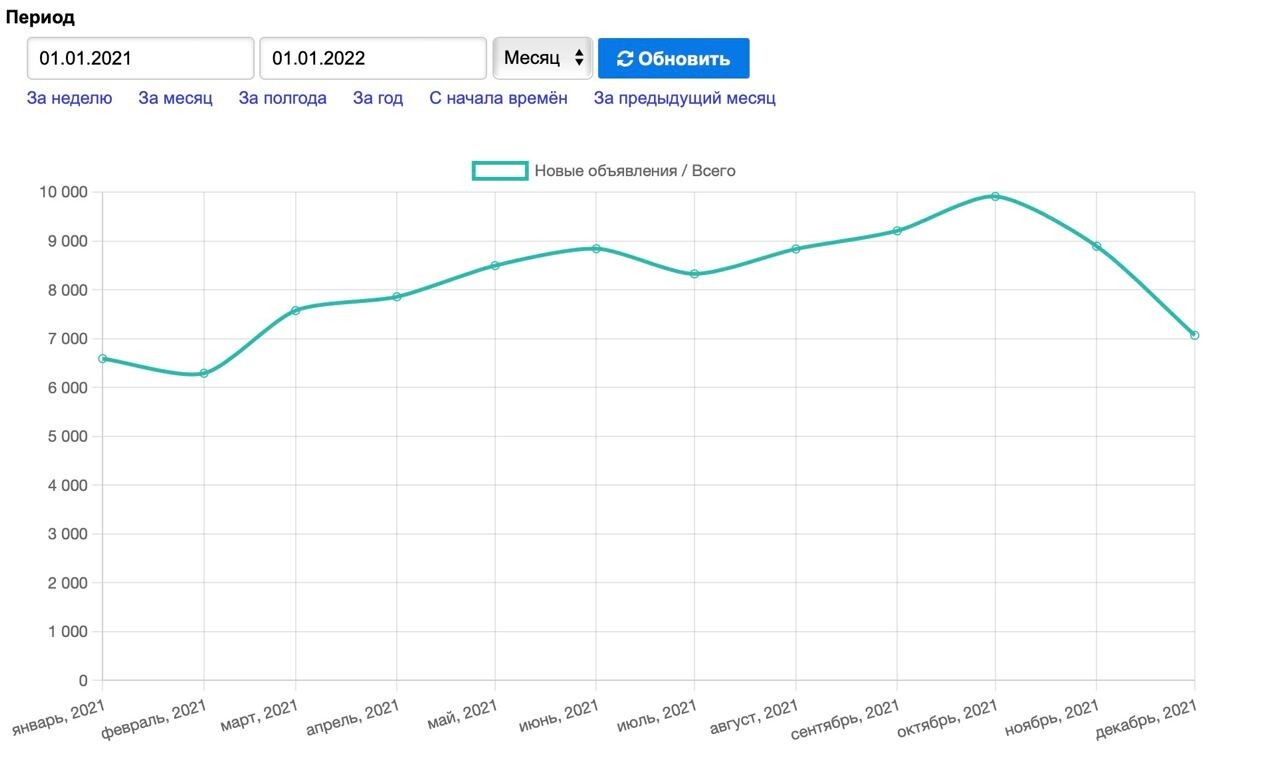1280x768 pixels.
Task: Click the 0 y-axis label
Action: tap(83, 681)
